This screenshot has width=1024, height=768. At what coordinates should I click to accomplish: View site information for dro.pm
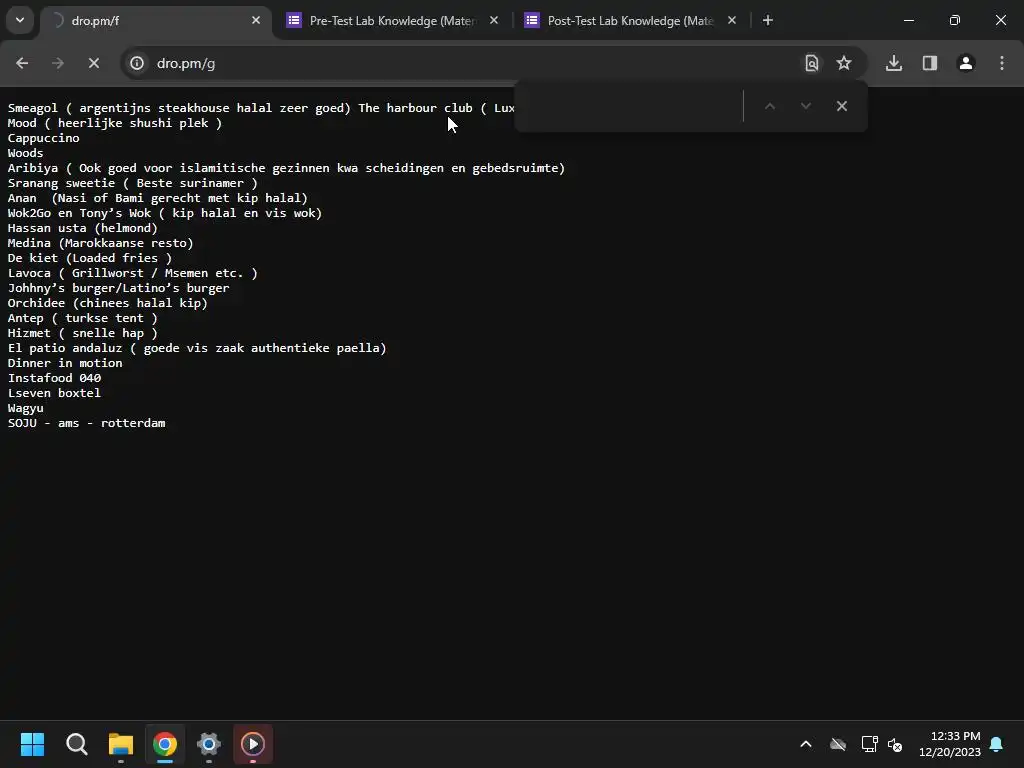click(137, 63)
